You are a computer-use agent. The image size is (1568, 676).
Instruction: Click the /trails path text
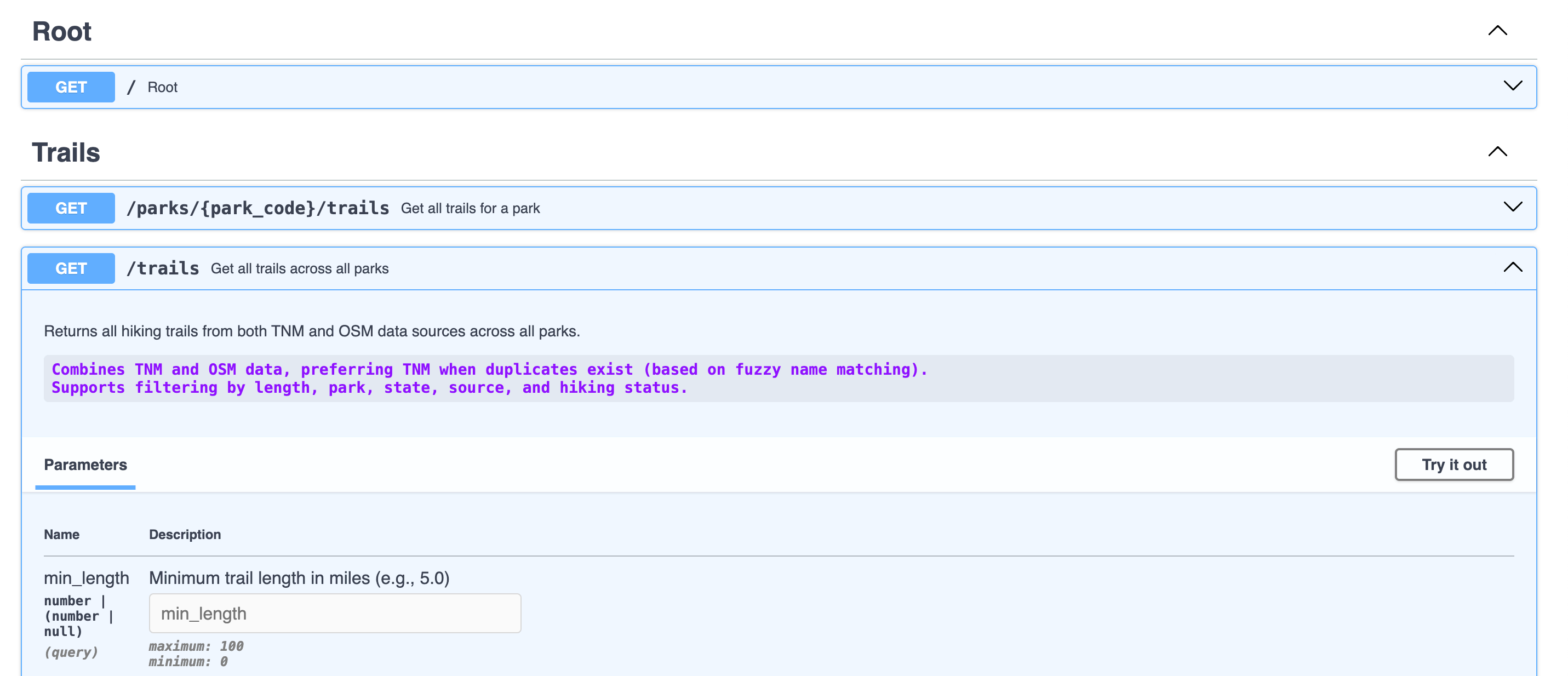point(163,268)
